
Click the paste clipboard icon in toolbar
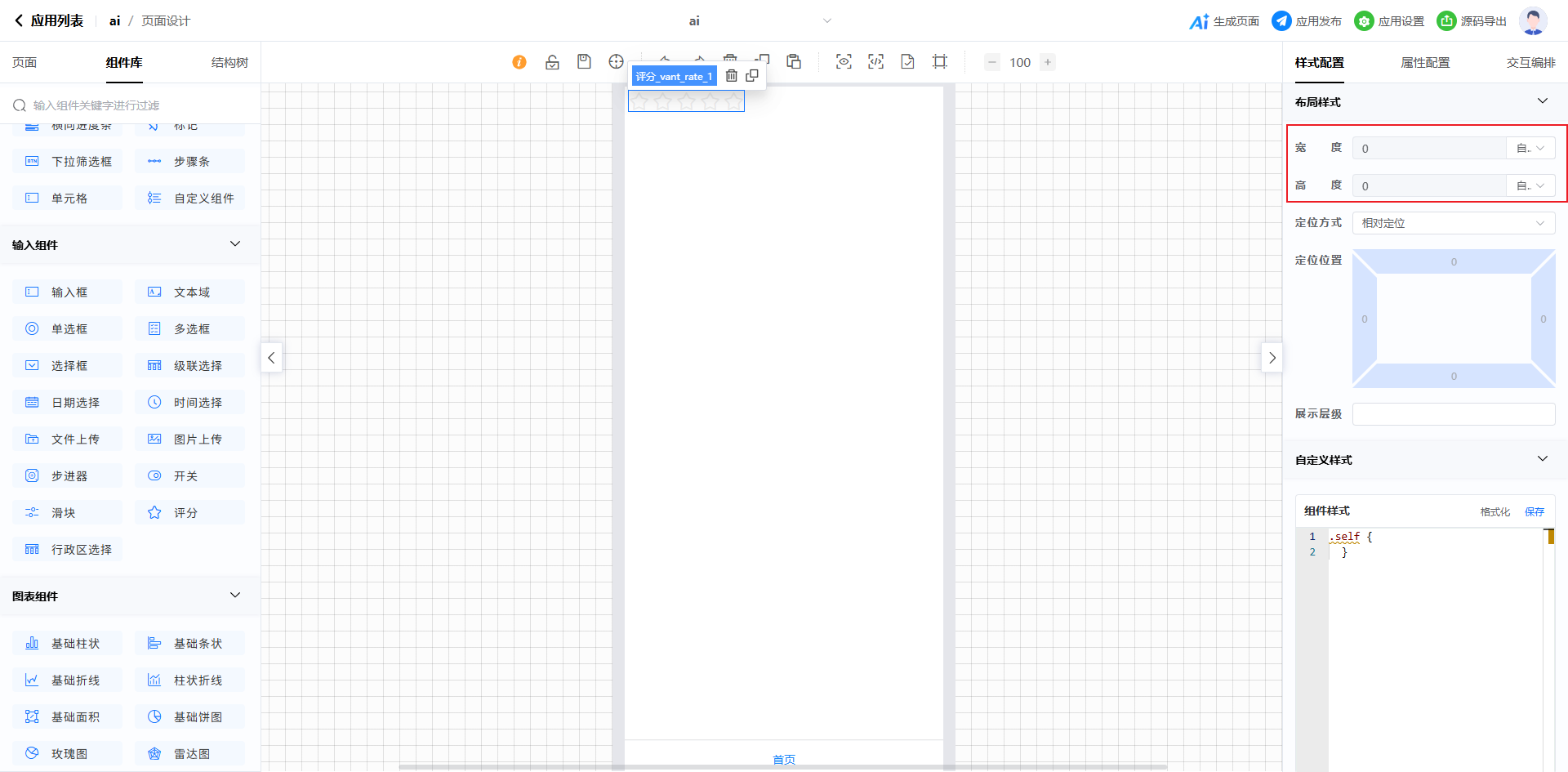pos(794,62)
